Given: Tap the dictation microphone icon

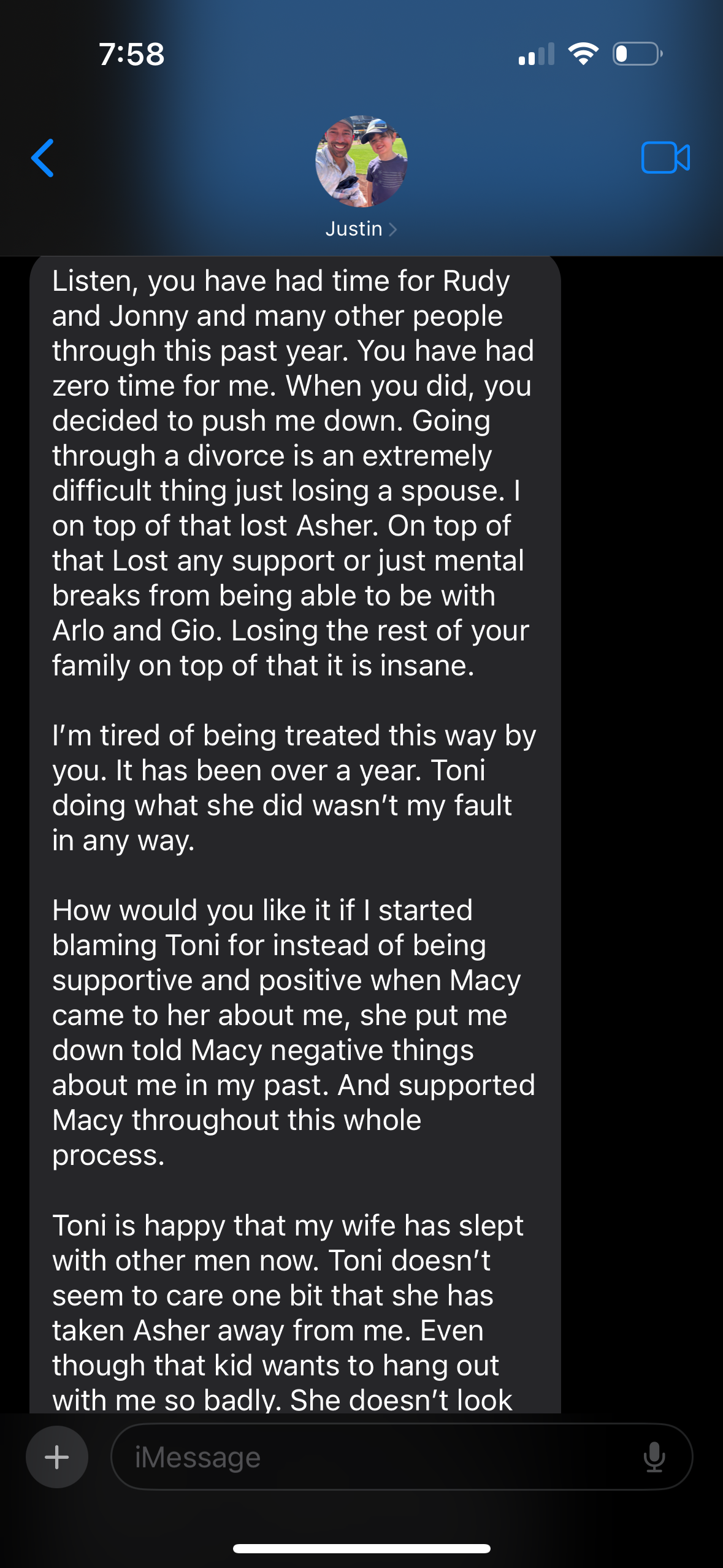Looking at the screenshot, I should click(654, 1457).
